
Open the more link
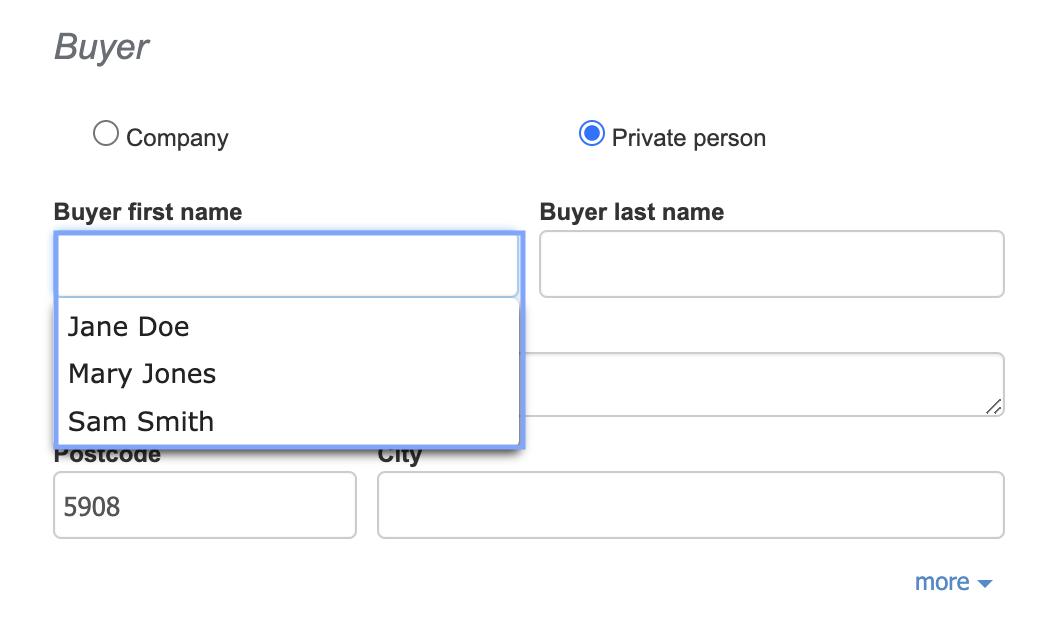click(942, 582)
